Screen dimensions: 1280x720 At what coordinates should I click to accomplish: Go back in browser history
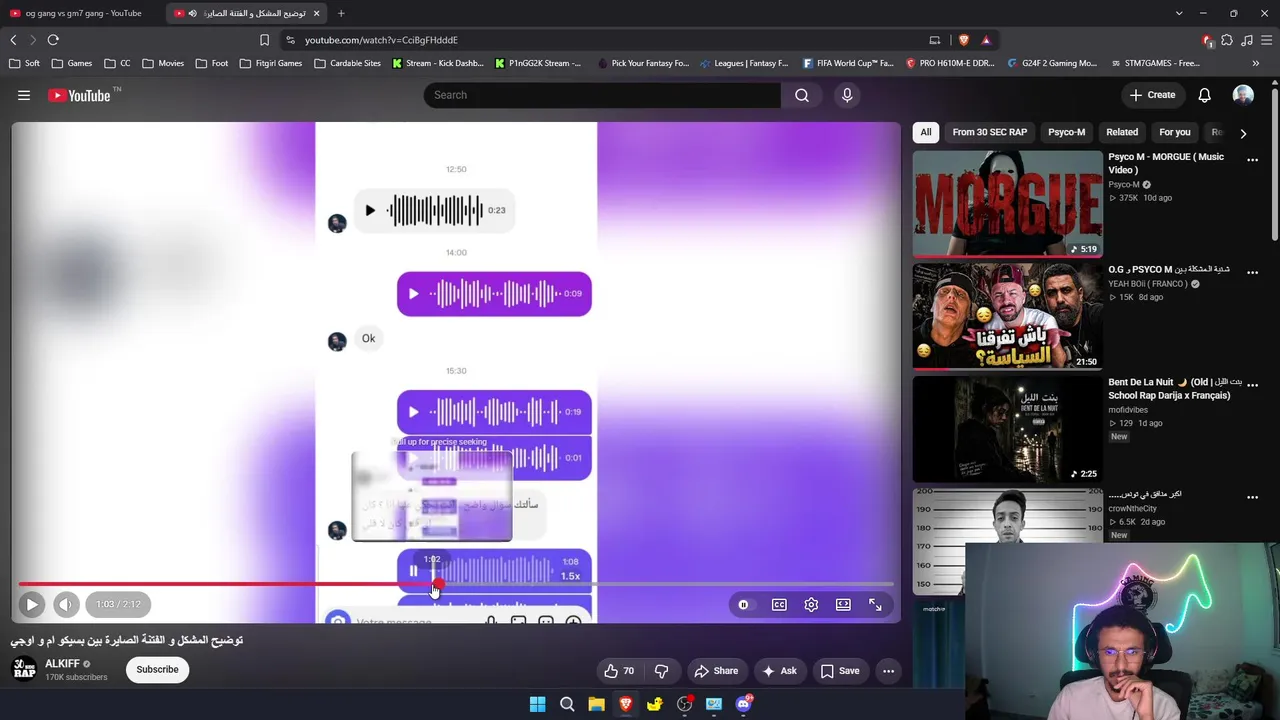pyautogui.click(x=13, y=40)
